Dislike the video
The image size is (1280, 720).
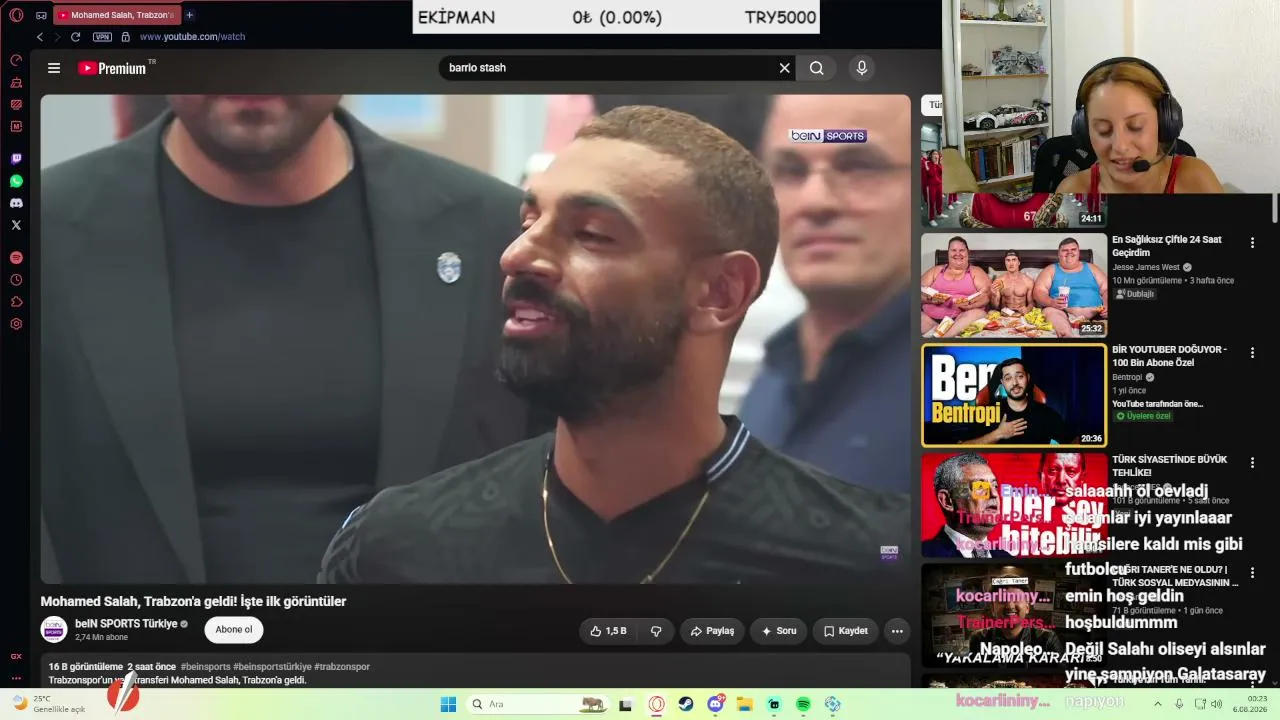tap(656, 631)
